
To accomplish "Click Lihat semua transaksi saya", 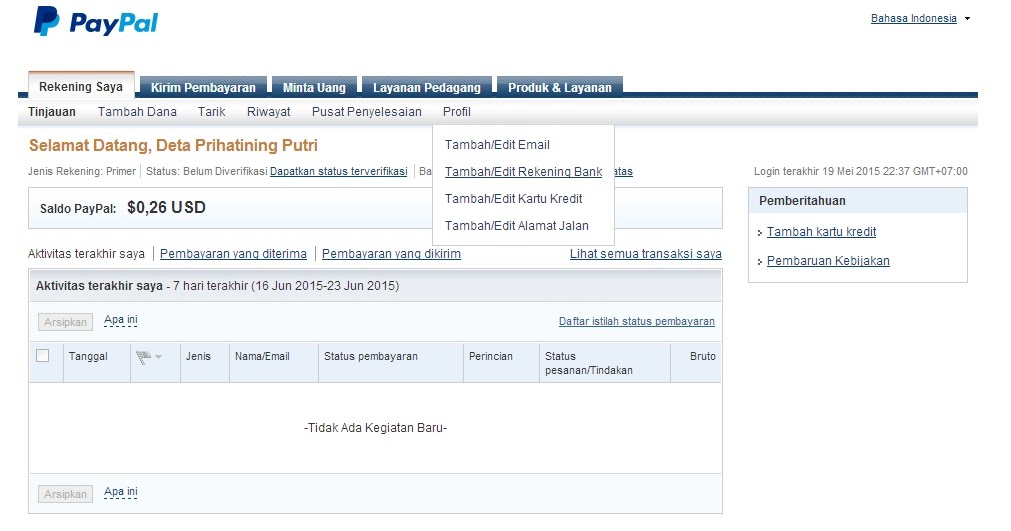I will point(645,253).
